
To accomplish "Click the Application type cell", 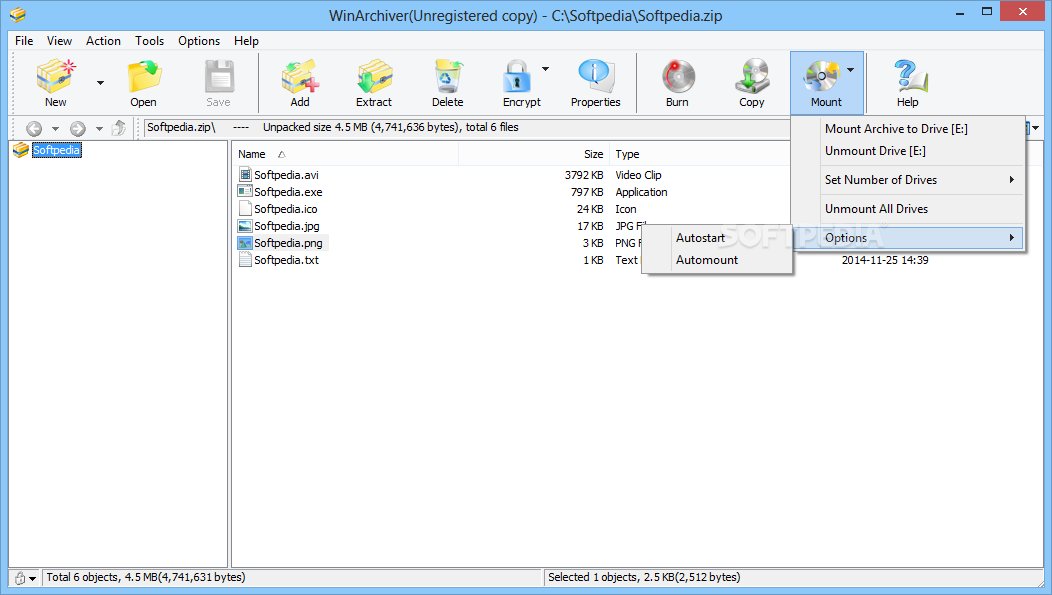I will [x=641, y=192].
